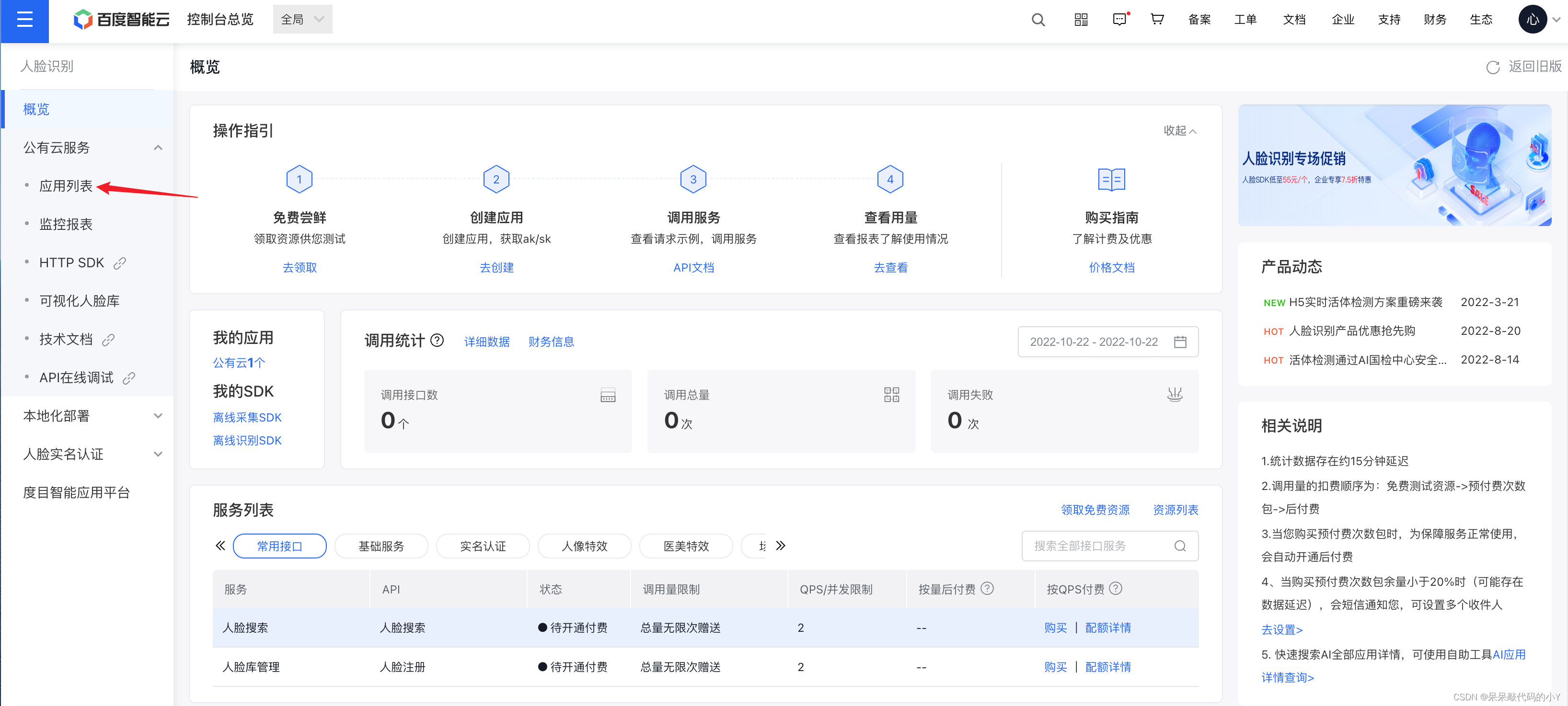
Task: Click the 去创建 link
Action: [x=496, y=267]
